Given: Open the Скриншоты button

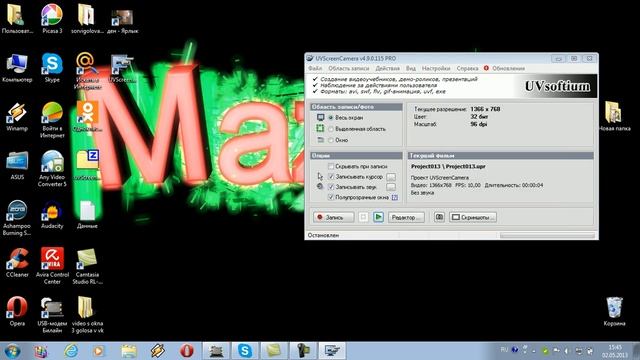Looking at the screenshot, I should [x=473, y=217].
